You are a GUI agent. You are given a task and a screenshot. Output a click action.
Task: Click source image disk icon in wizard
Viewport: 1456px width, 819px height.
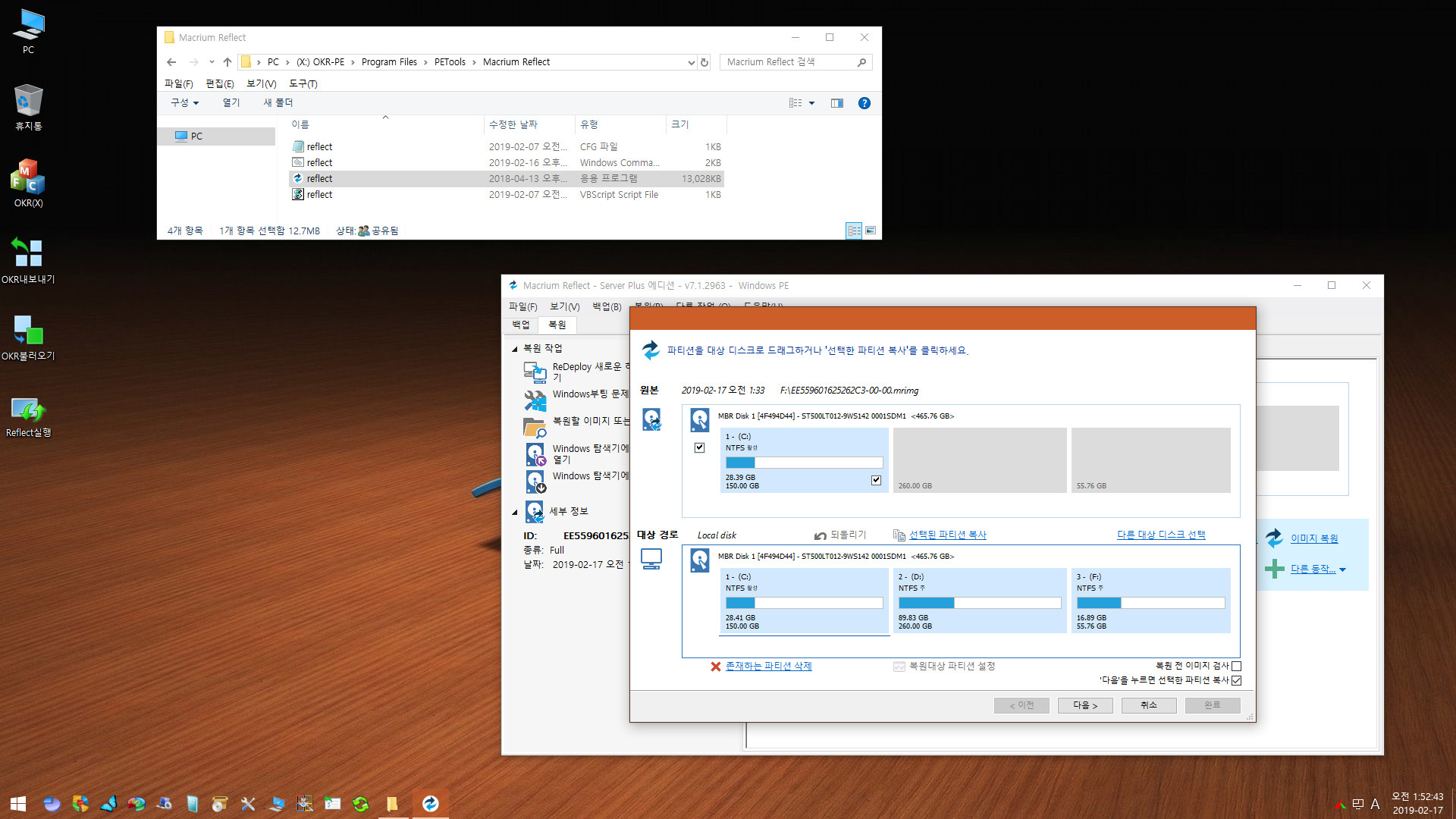click(651, 419)
